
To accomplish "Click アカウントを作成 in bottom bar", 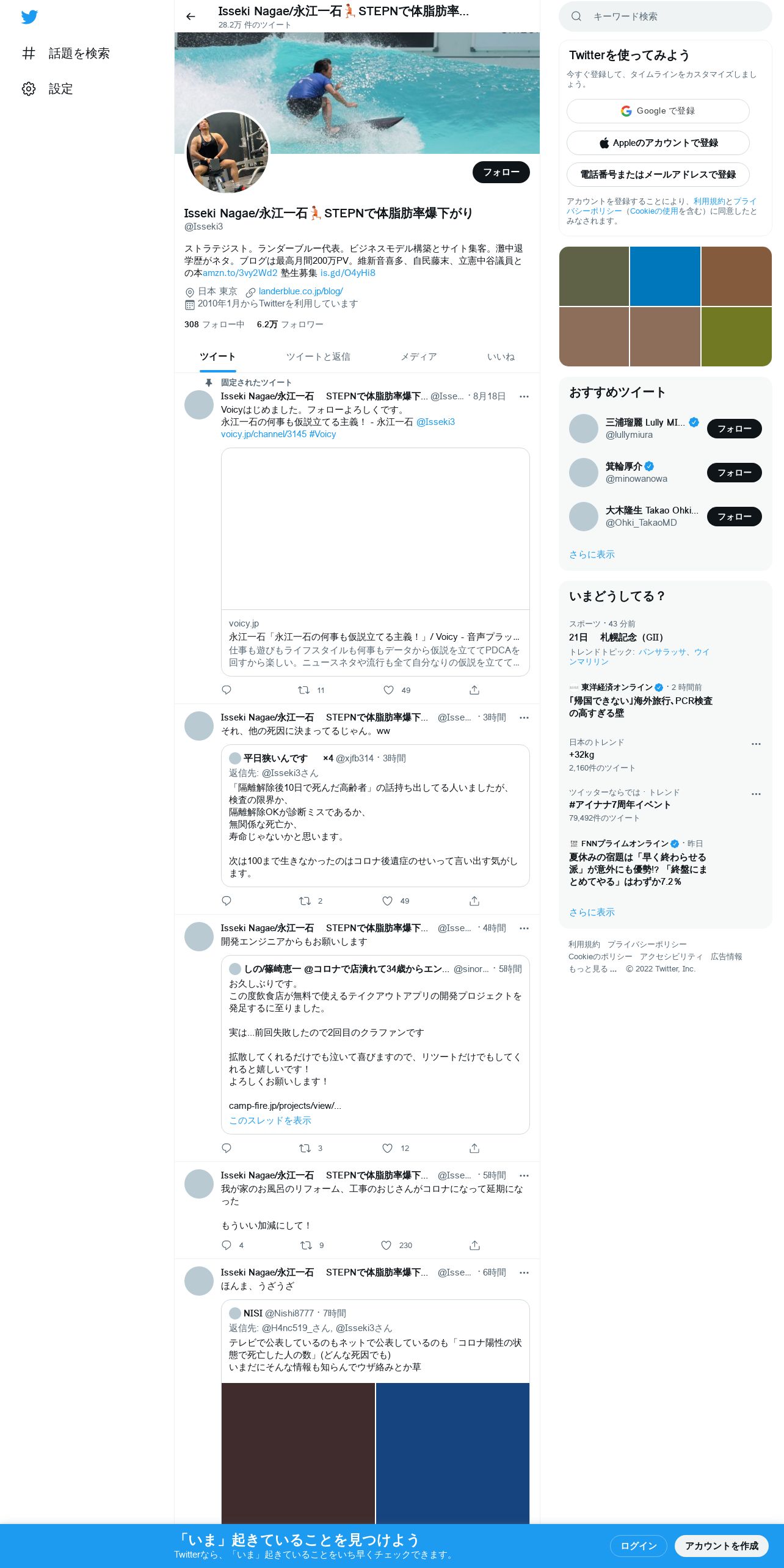I will click(721, 1546).
